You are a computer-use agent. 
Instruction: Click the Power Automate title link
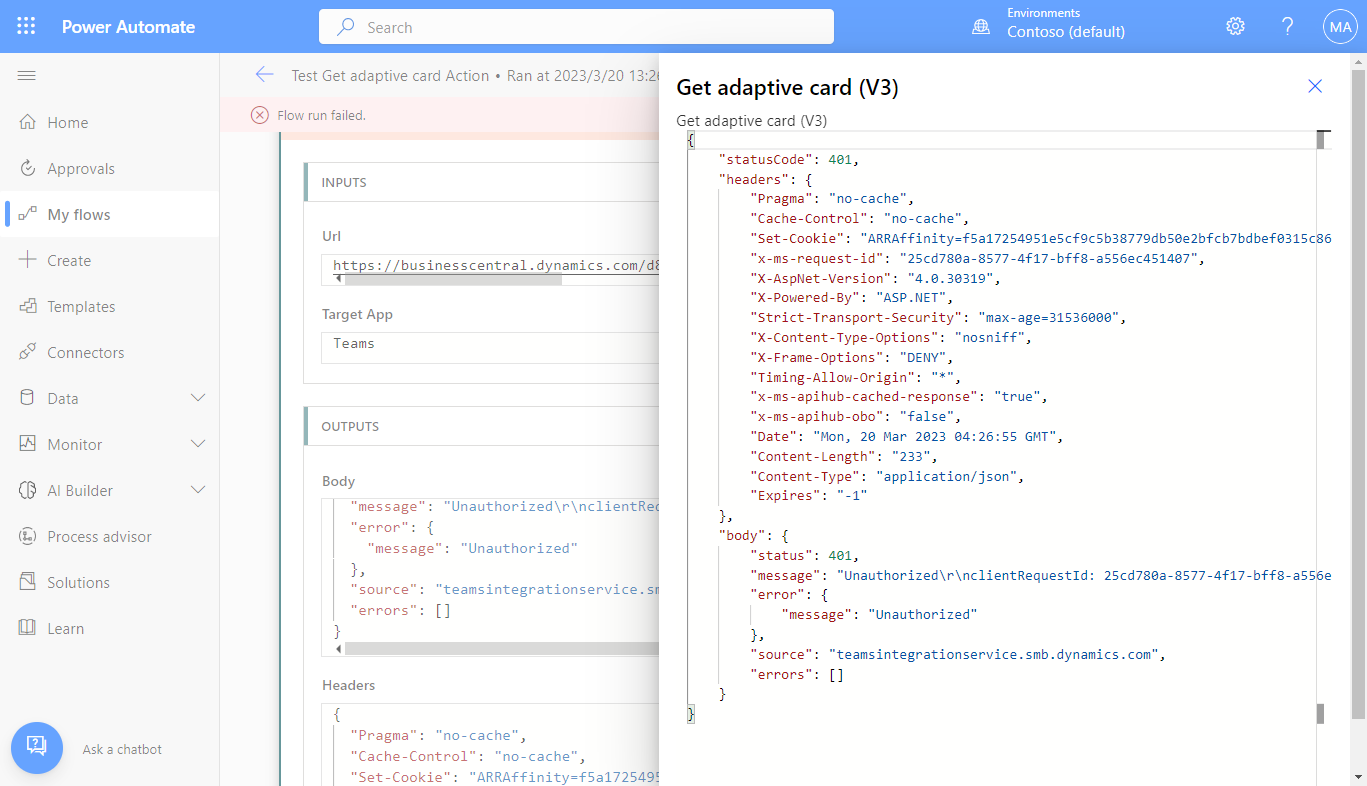(128, 27)
